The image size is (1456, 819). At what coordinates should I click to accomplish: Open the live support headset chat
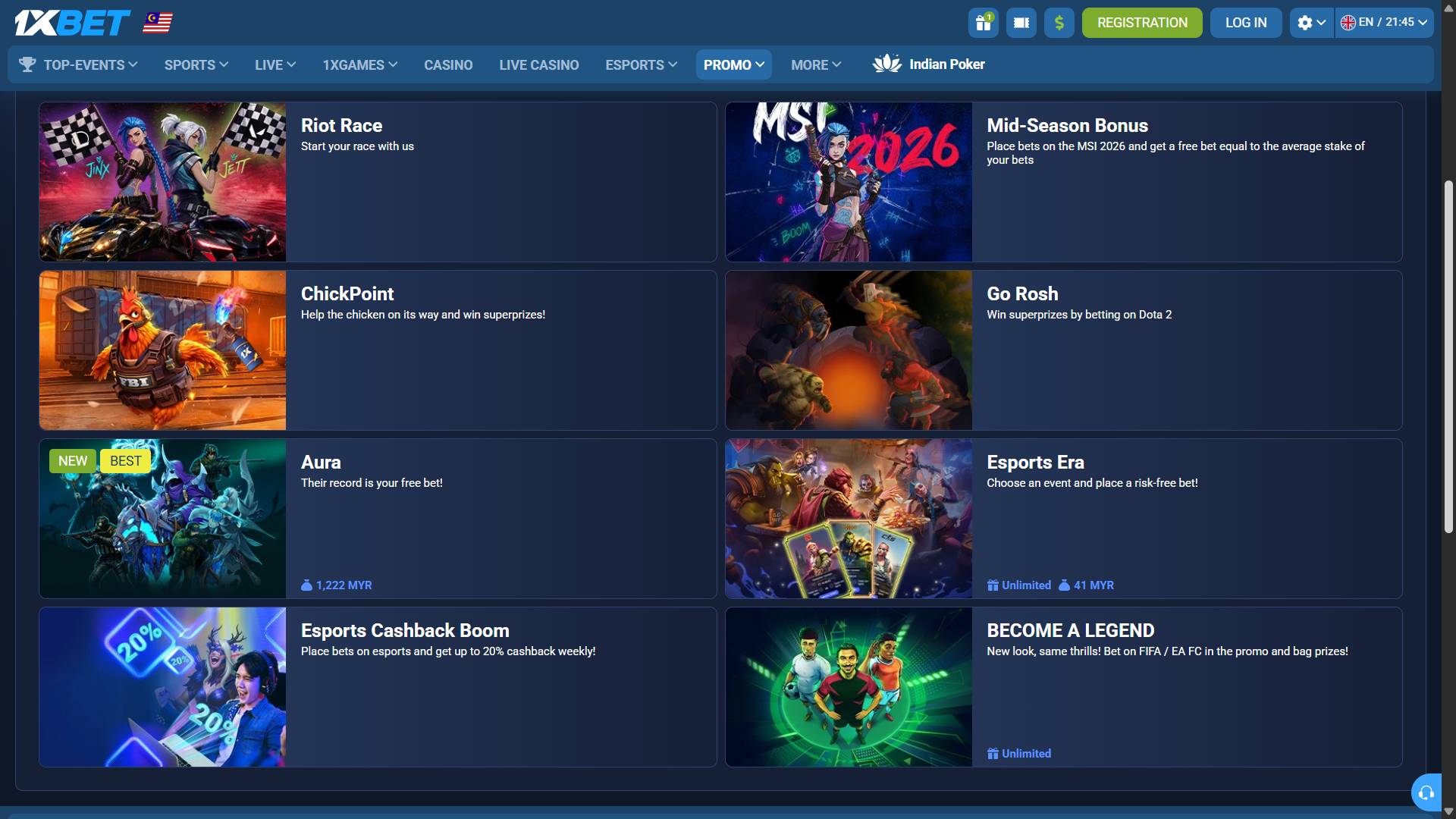coord(1426,792)
